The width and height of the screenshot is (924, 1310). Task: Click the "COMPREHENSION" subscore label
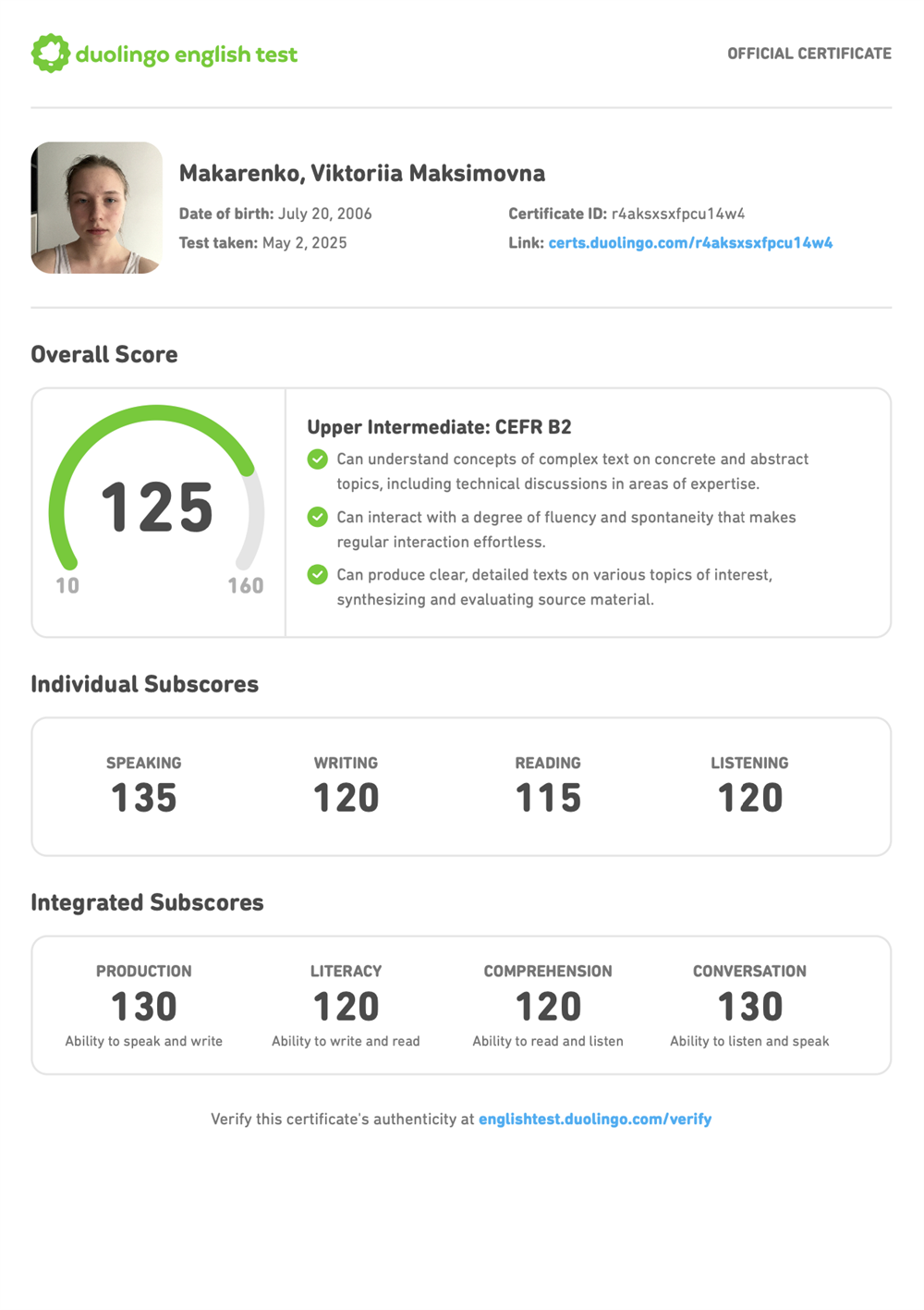(548, 972)
